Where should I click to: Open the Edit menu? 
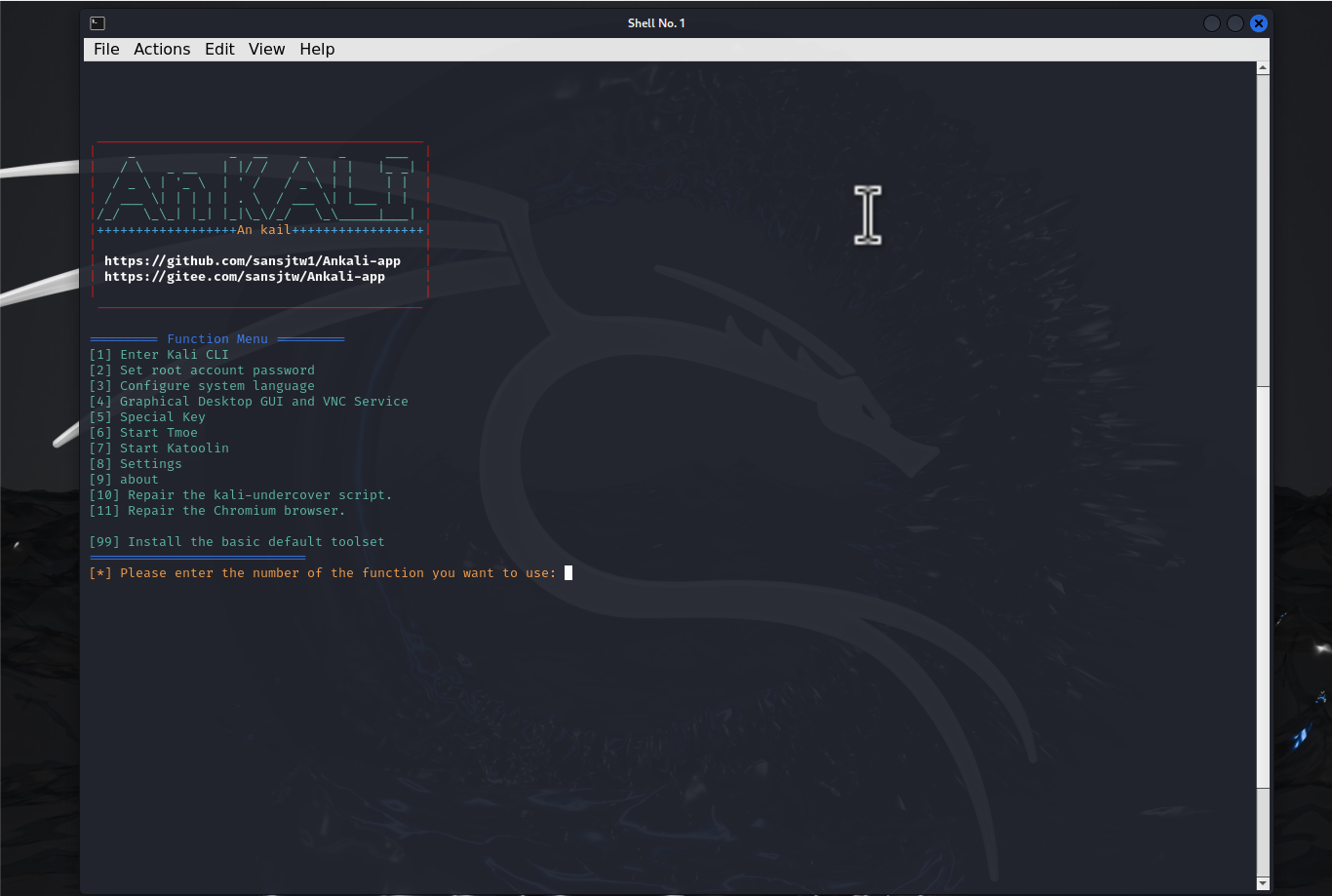click(219, 50)
